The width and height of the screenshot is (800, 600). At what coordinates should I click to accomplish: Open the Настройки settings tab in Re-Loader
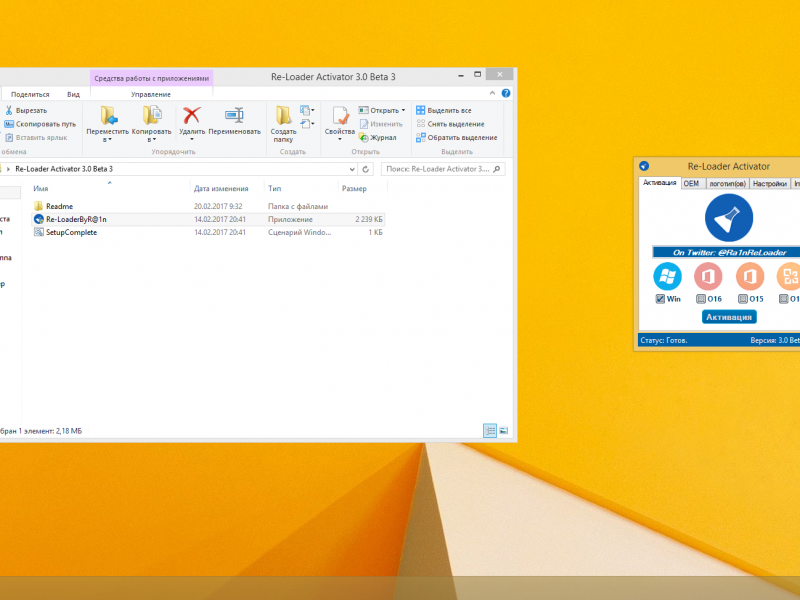point(769,184)
